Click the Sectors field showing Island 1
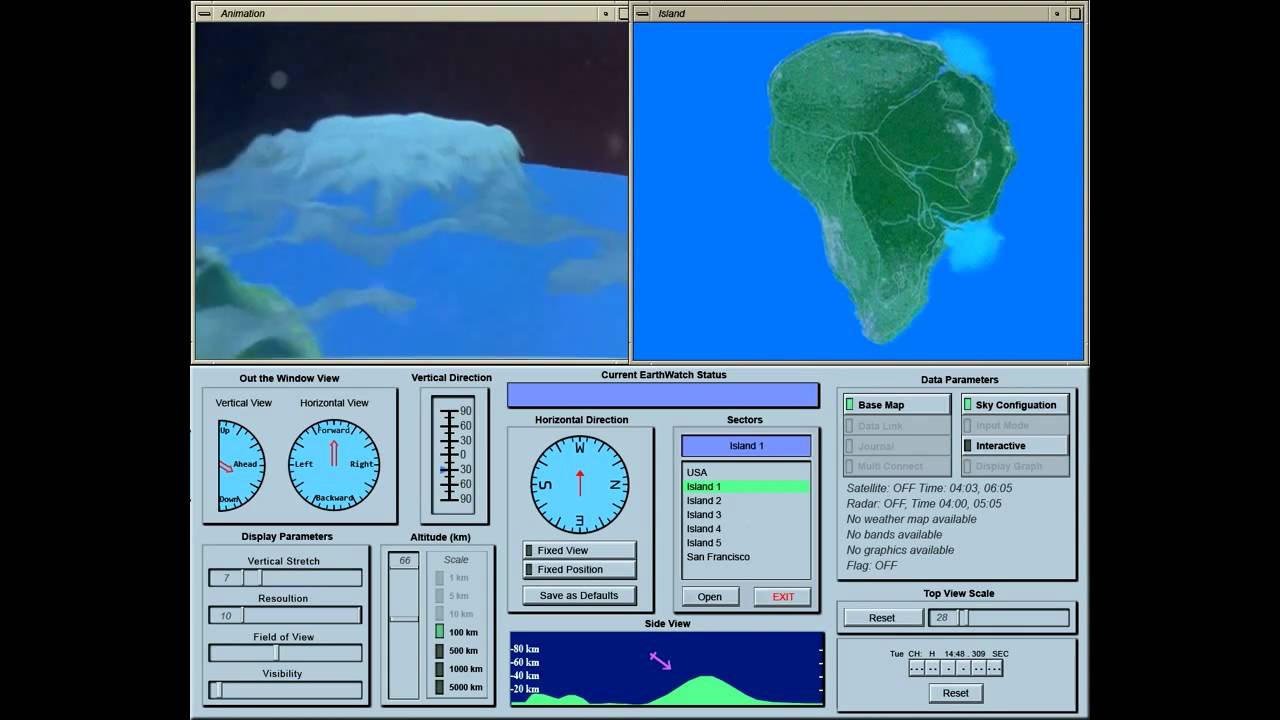This screenshot has width=1280, height=720. (x=746, y=446)
